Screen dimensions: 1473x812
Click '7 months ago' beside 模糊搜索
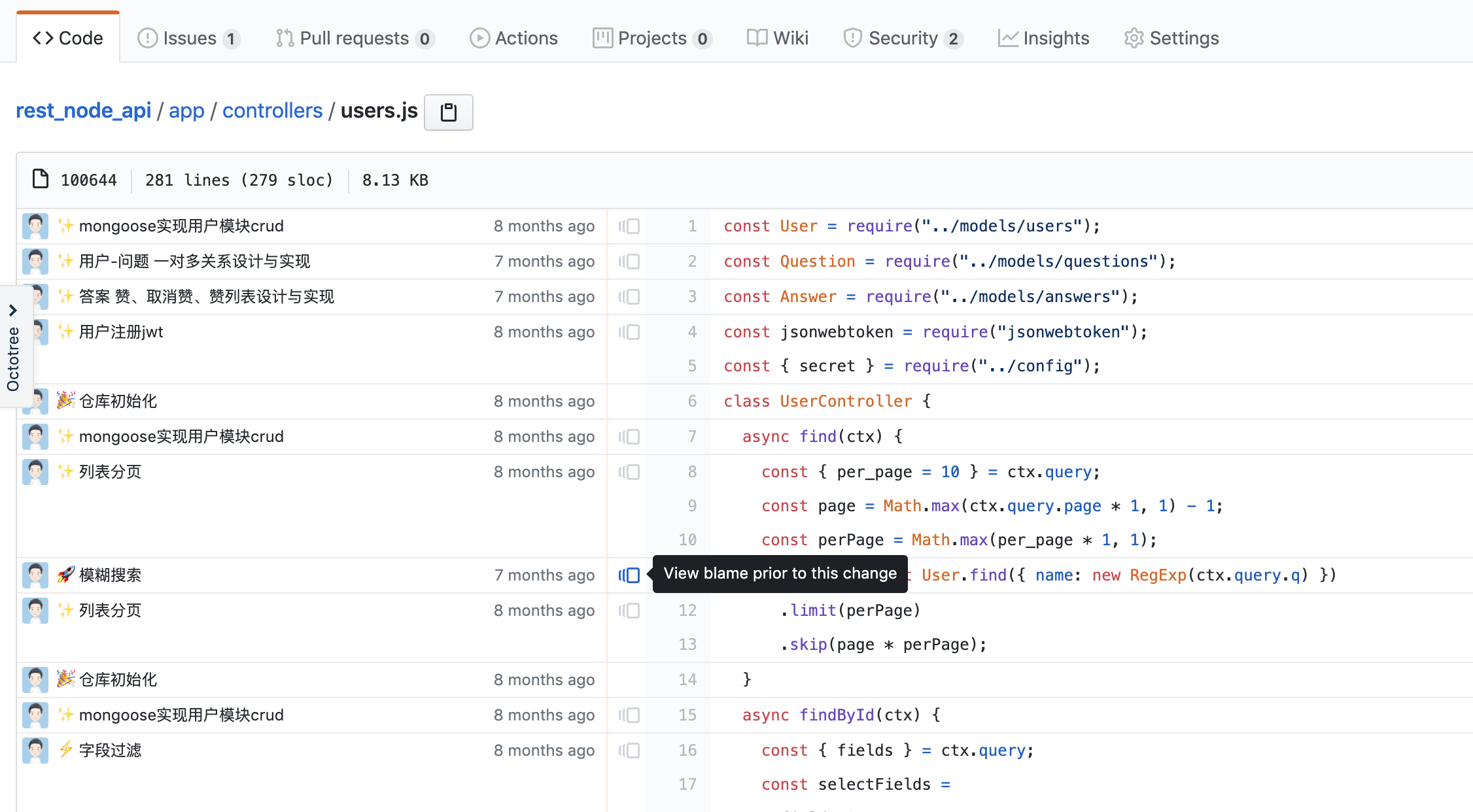click(544, 575)
